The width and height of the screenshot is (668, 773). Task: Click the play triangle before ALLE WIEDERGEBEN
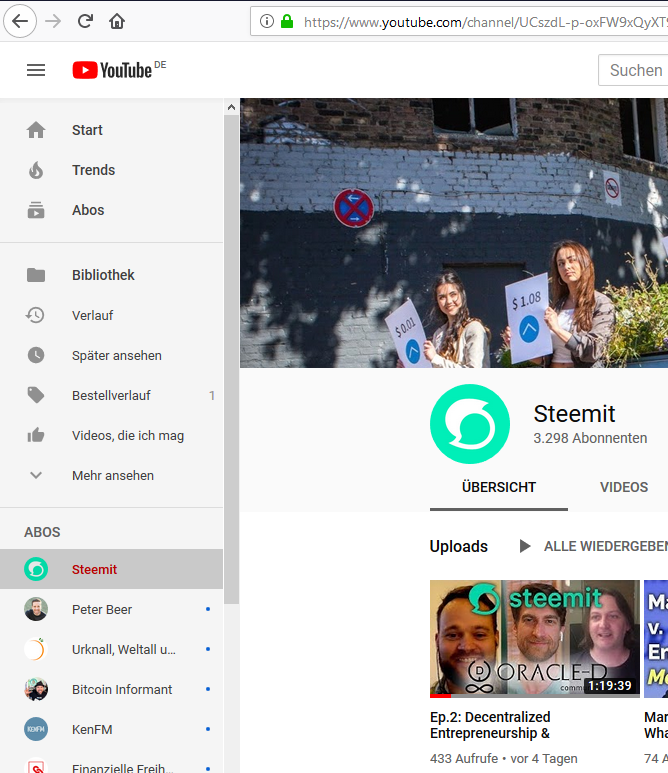525,546
